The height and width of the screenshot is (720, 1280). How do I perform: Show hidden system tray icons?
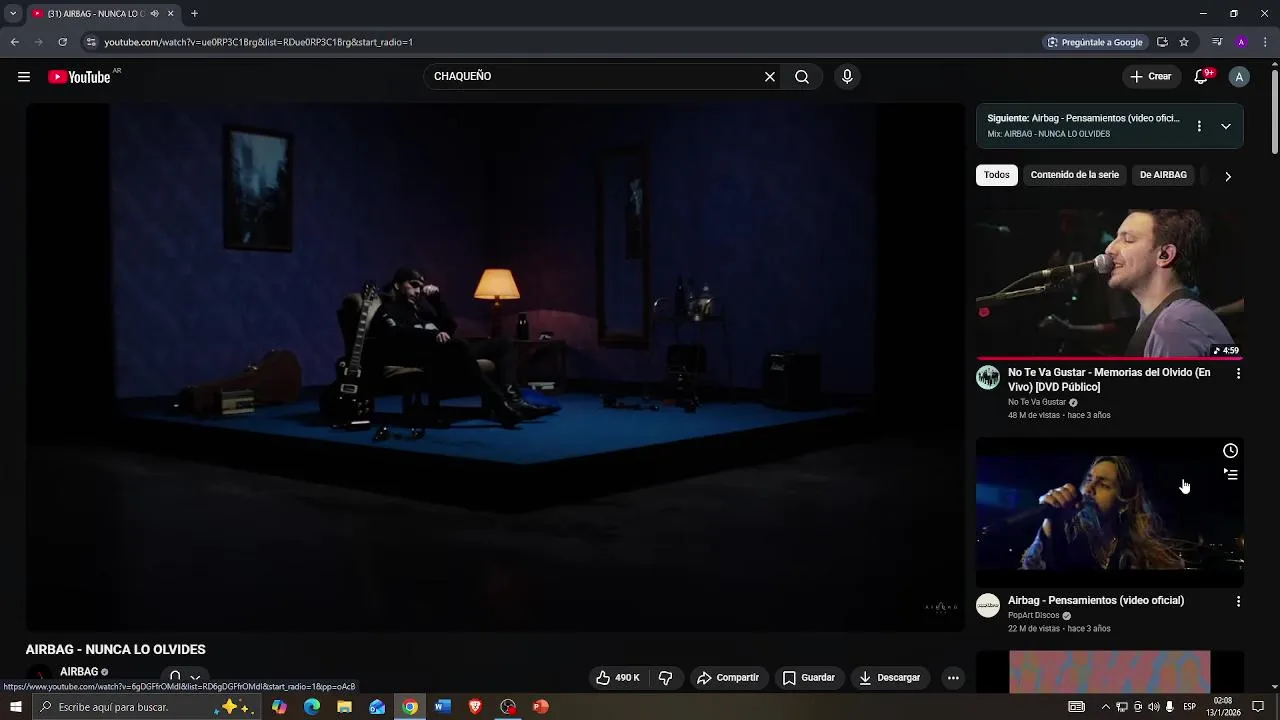click(x=1106, y=707)
